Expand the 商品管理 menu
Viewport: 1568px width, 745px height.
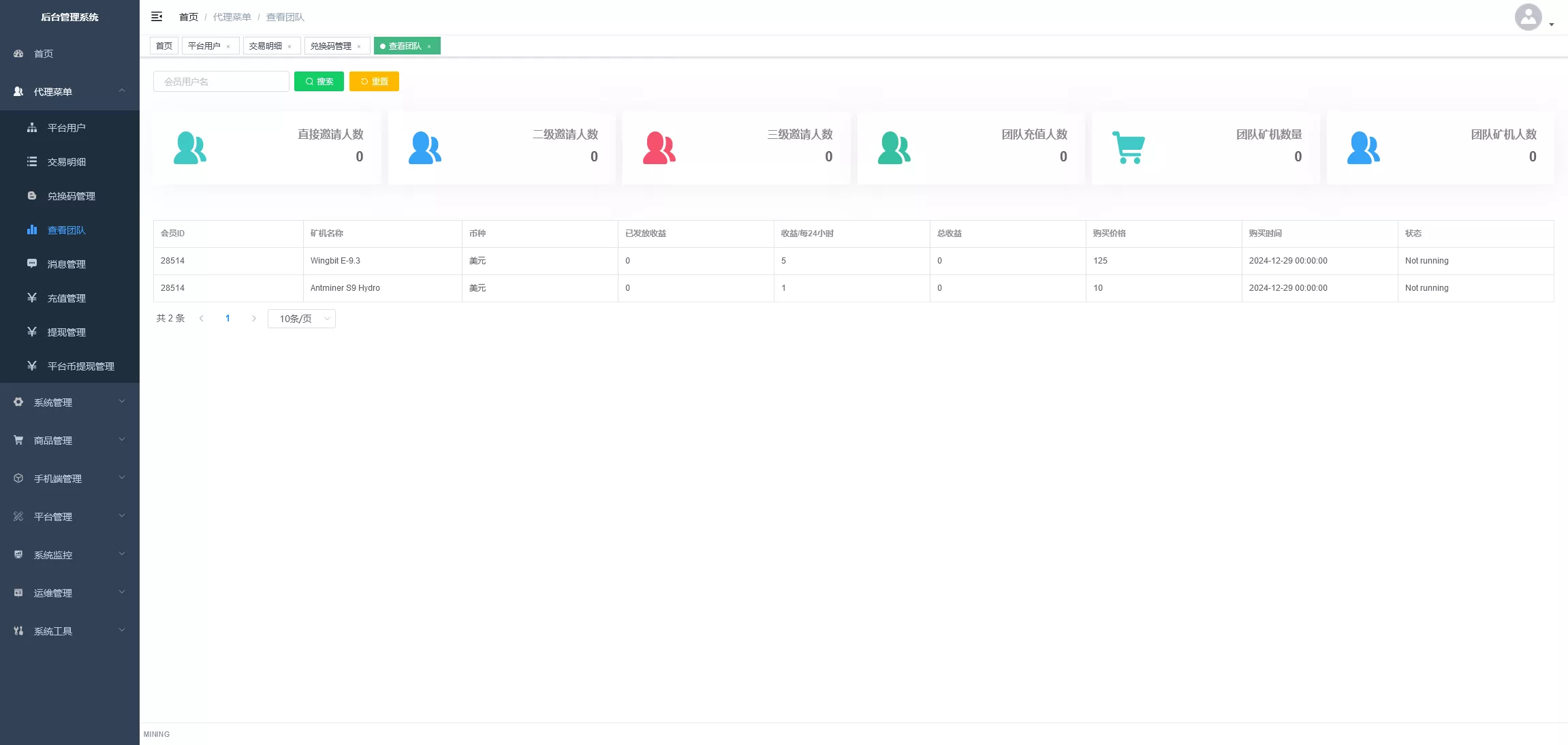[x=69, y=441]
